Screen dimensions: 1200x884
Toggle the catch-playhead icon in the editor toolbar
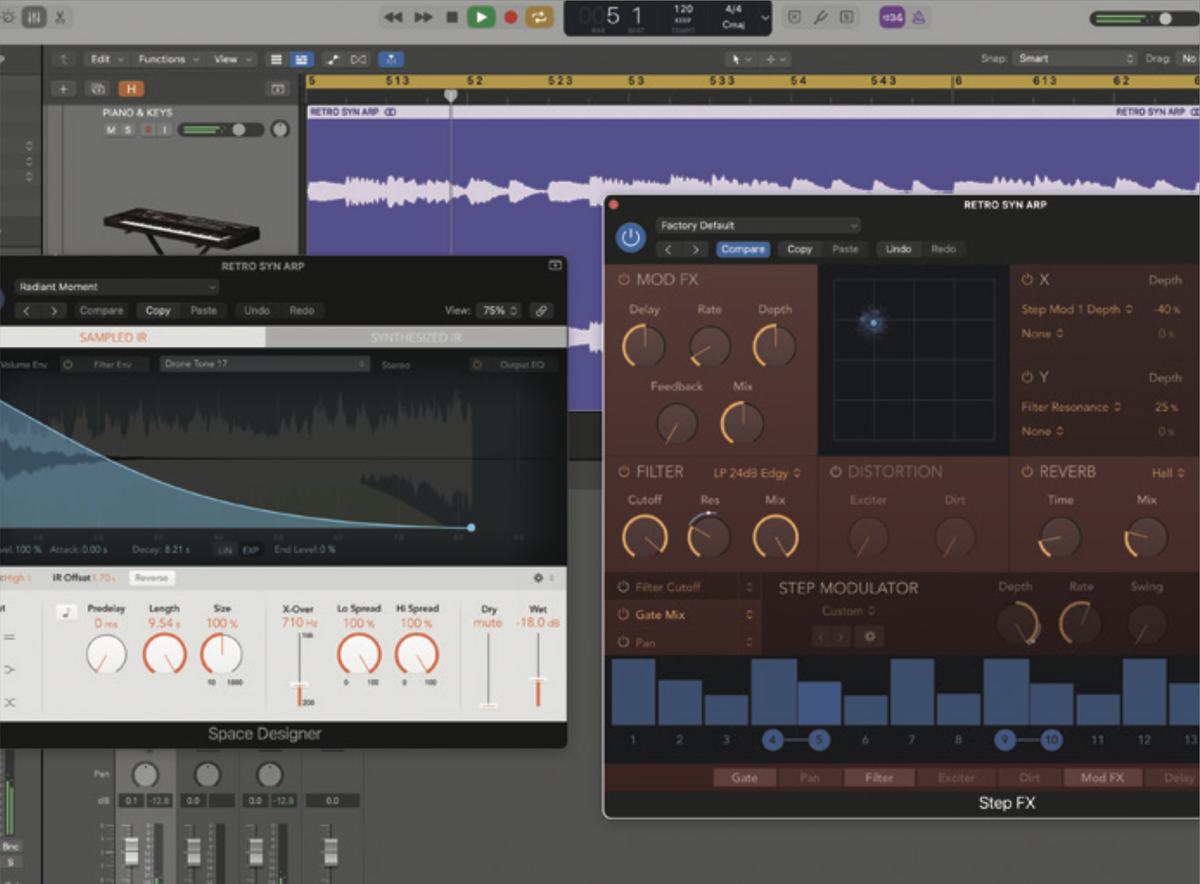tap(390, 59)
